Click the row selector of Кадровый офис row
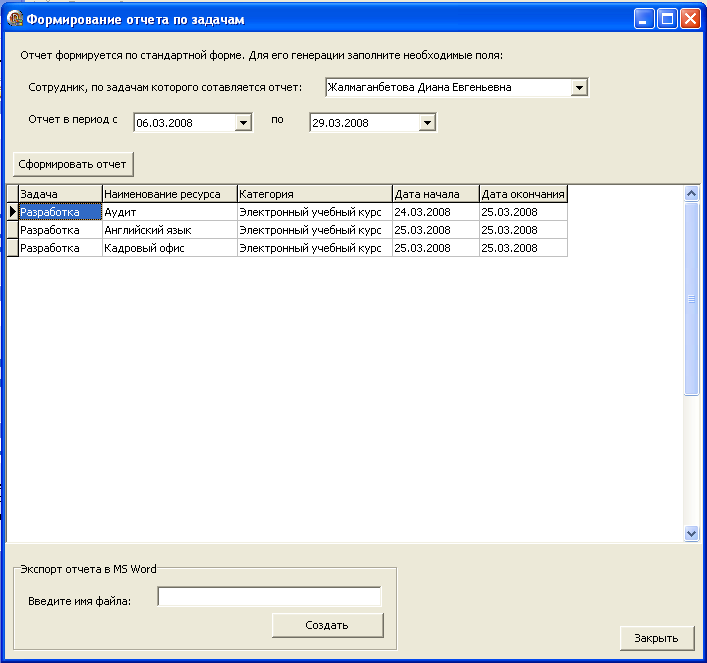 tap(13, 248)
